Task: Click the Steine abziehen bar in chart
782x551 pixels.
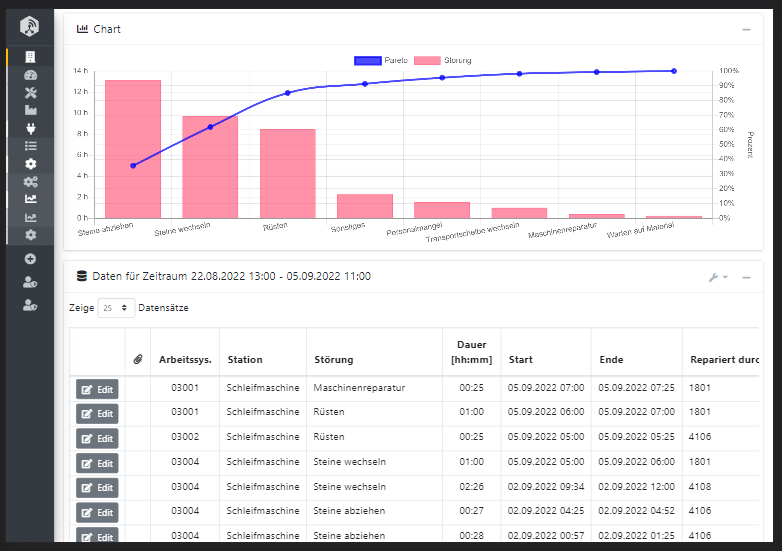Action: pyautogui.click(x=133, y=148)
